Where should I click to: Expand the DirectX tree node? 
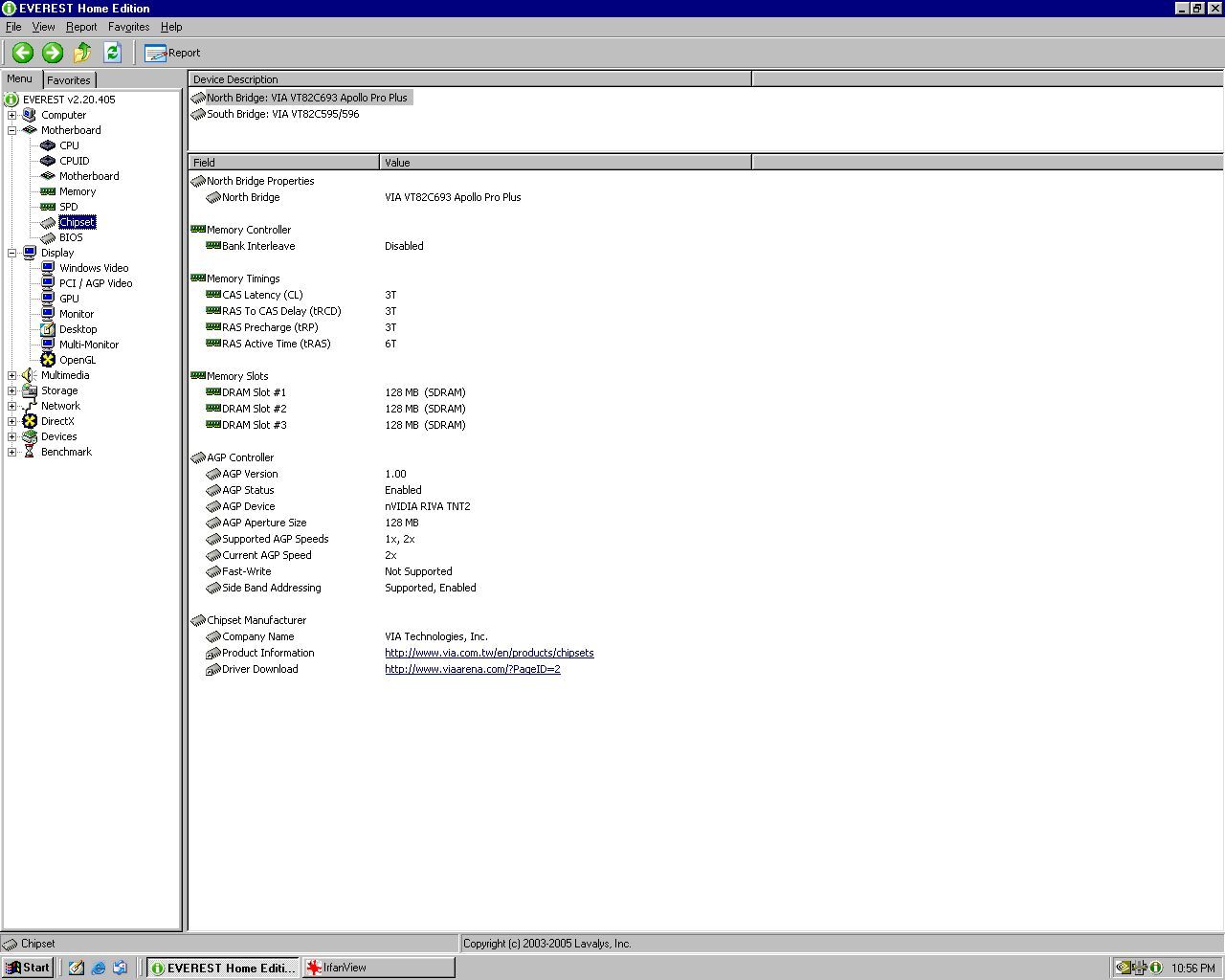pyautogui.click(x=11, y=421)
